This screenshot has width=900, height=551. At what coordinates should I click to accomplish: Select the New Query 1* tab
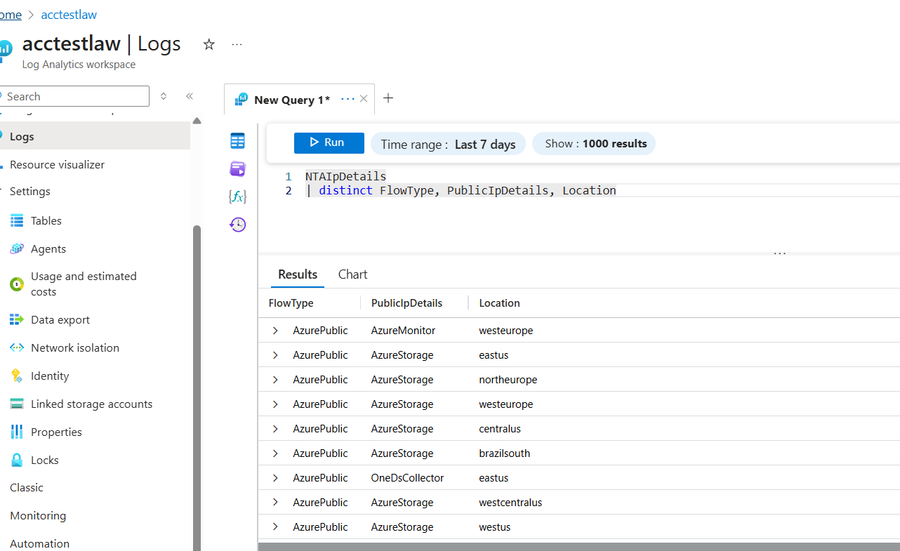292,100
